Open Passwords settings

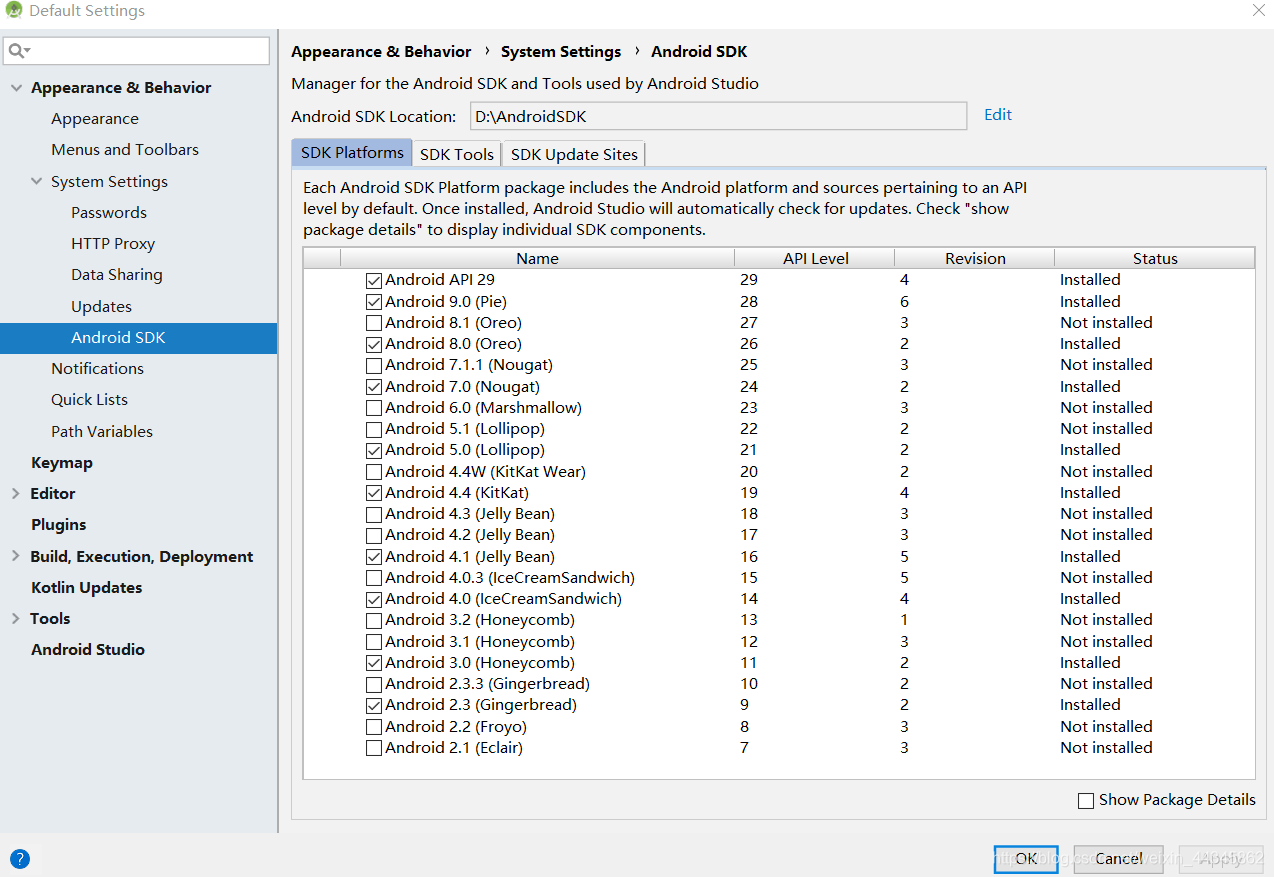point(109,213)
